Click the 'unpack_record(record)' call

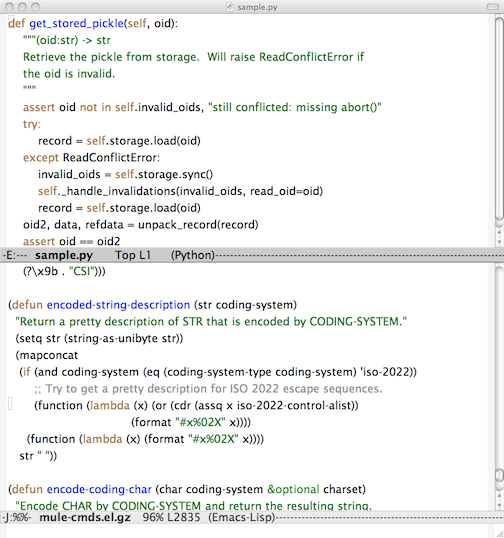[198, 225]
